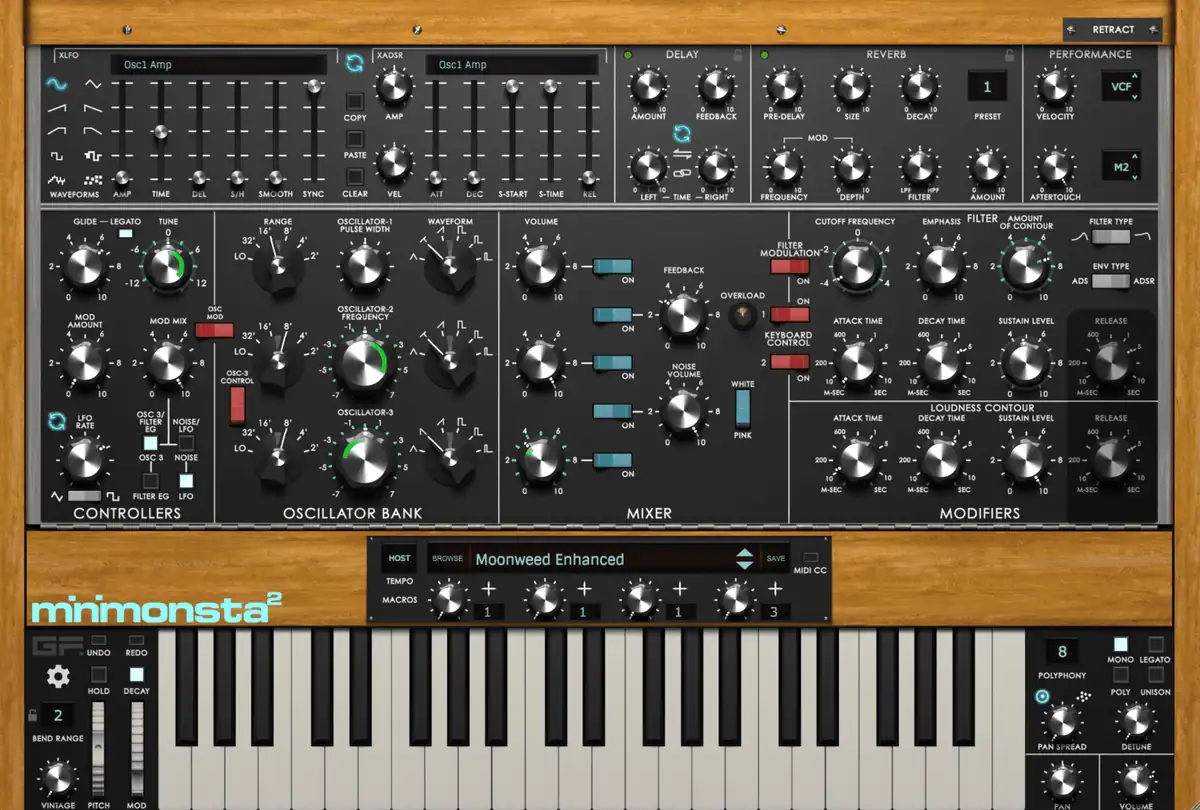Click the BROWSE preset button
Image resolution: width=1200 pixels, height=810 pixels.
(447, 559)
